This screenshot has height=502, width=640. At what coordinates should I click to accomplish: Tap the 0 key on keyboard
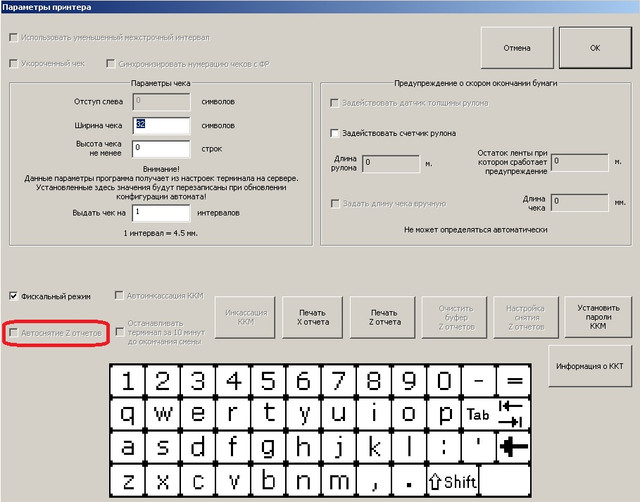[x=444, y=381]
